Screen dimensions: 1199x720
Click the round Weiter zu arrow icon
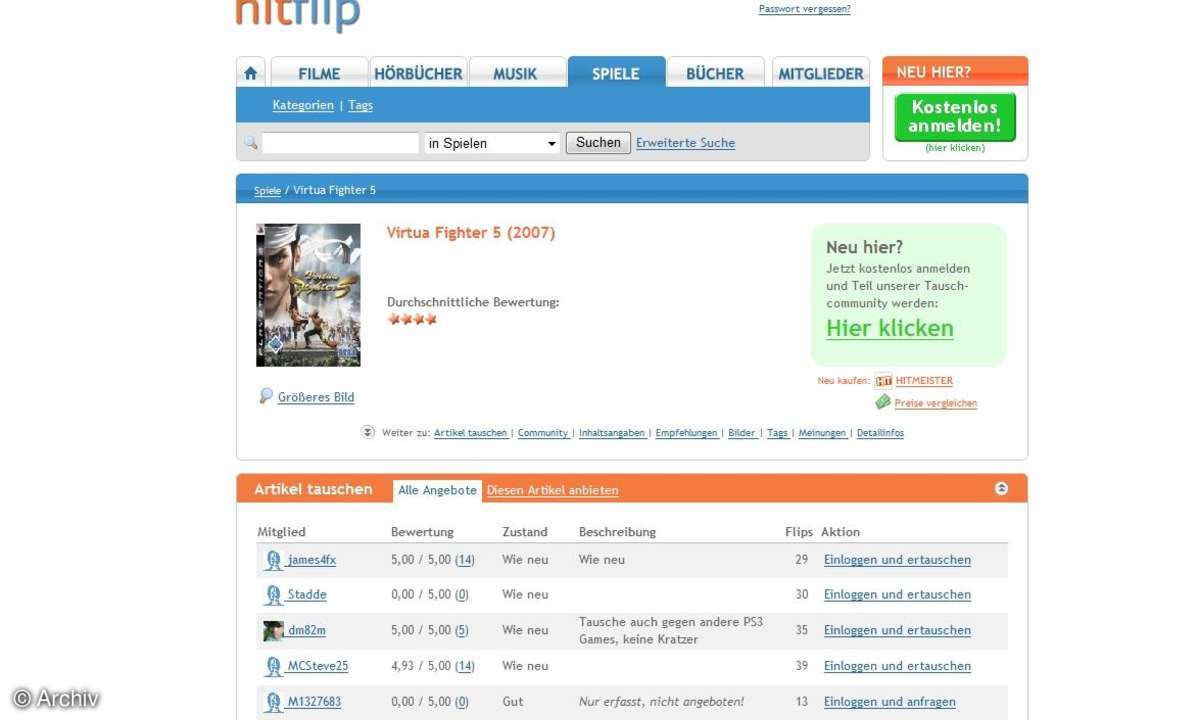(368, 432)
